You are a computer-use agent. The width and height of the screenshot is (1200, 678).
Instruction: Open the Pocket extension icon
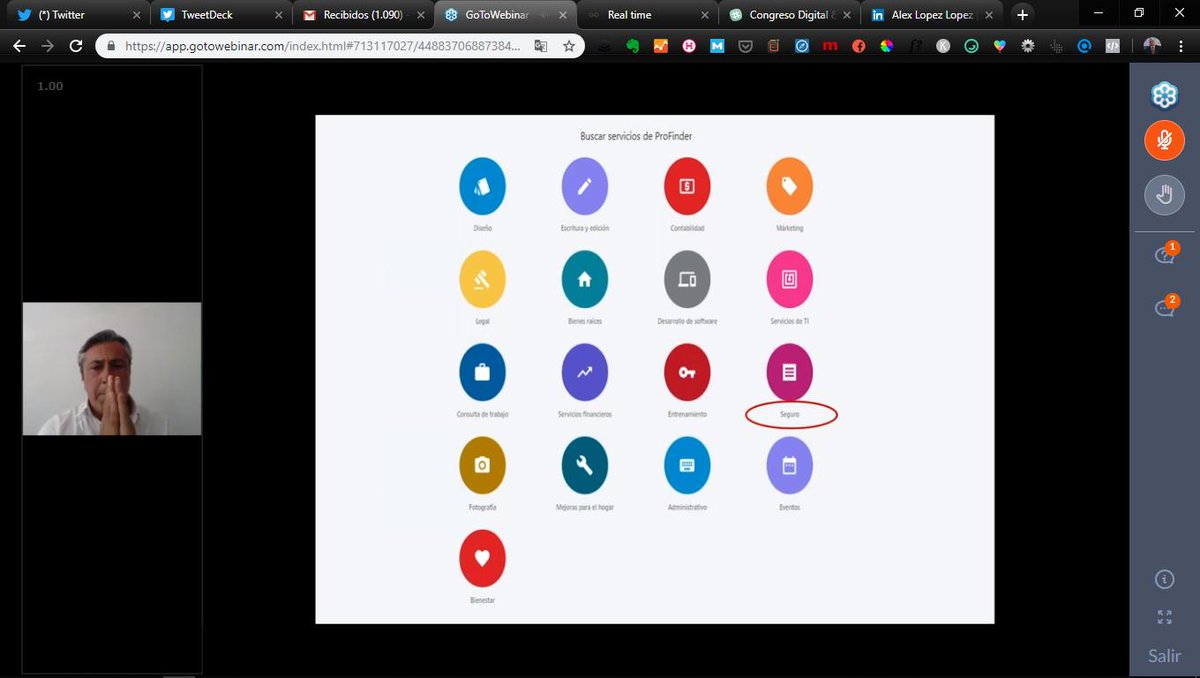click(746, 46)
